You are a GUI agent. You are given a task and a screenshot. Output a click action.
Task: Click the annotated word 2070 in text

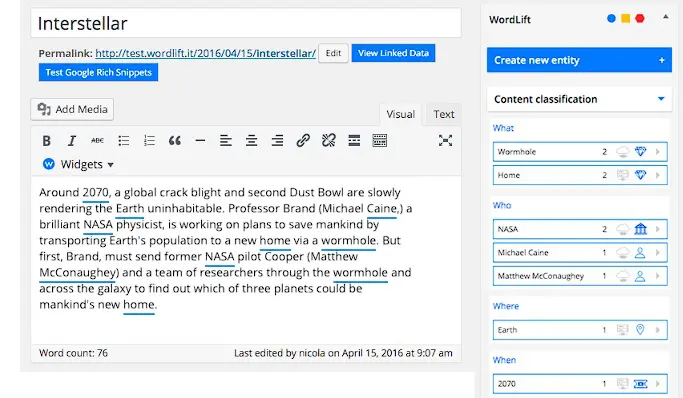click(x=96, y=192)
